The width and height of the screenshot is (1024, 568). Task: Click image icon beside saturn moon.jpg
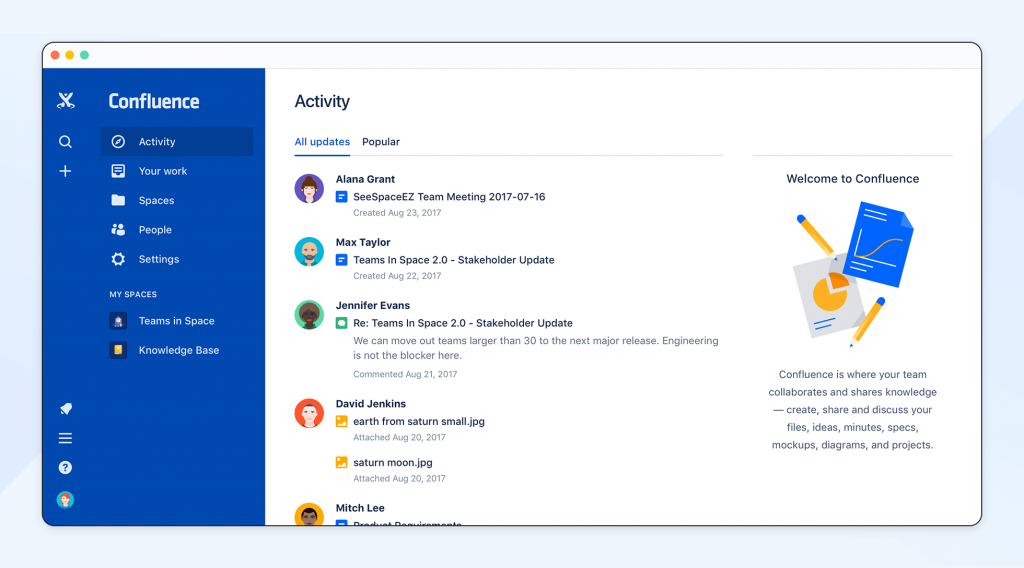pos(342,463)
